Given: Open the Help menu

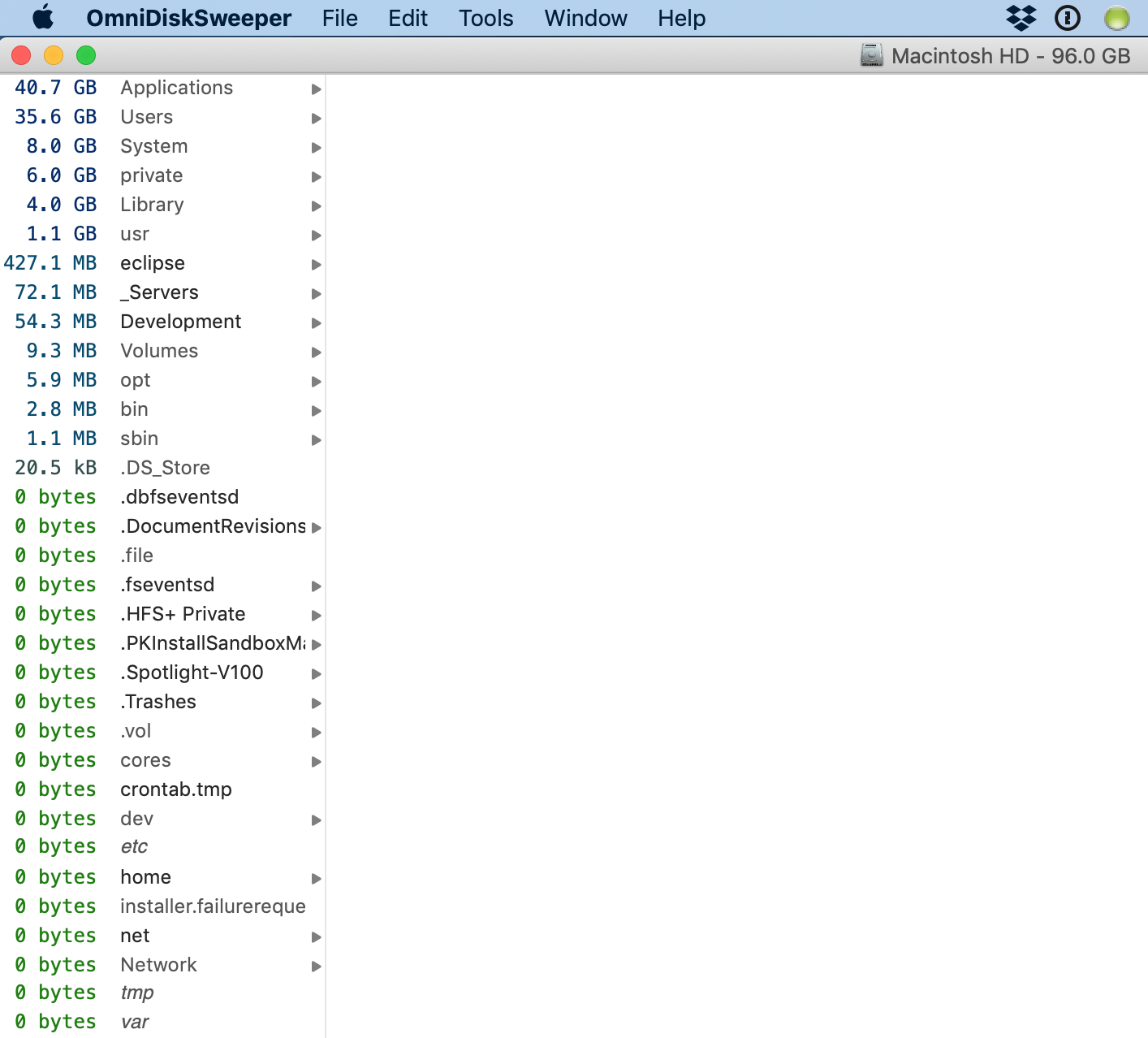Looking at the screenshot, I should 681,18.
